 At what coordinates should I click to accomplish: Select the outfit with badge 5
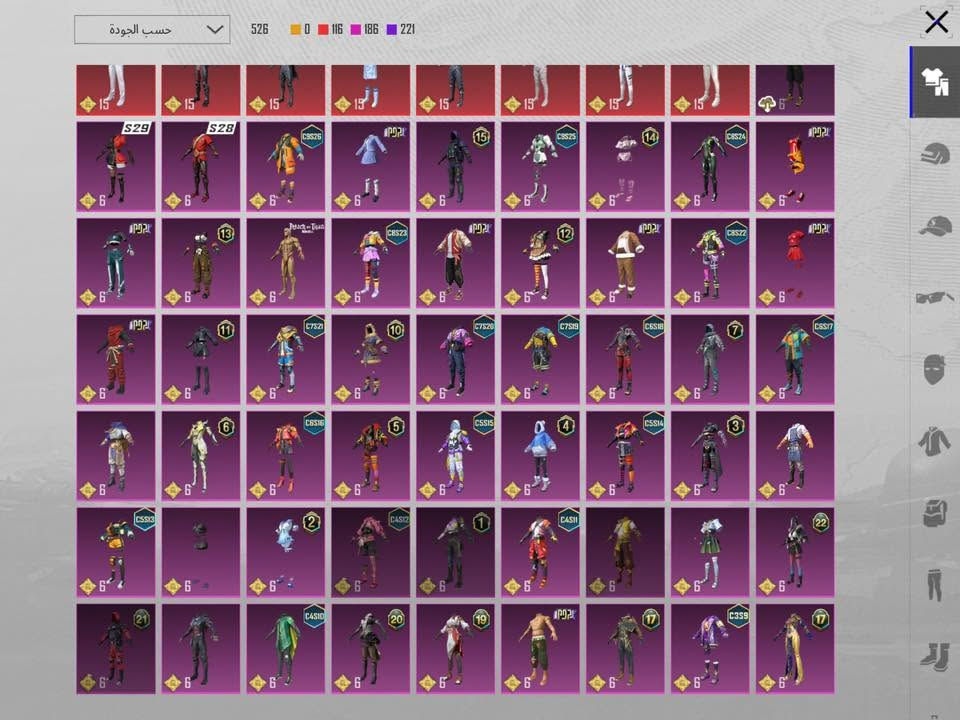[371, 456]
